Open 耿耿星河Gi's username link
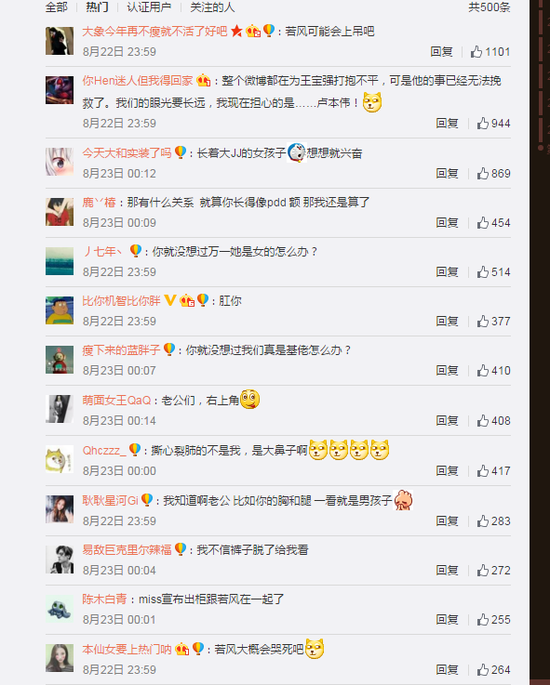This screenshot has width=550, height=685. (110, 500)
